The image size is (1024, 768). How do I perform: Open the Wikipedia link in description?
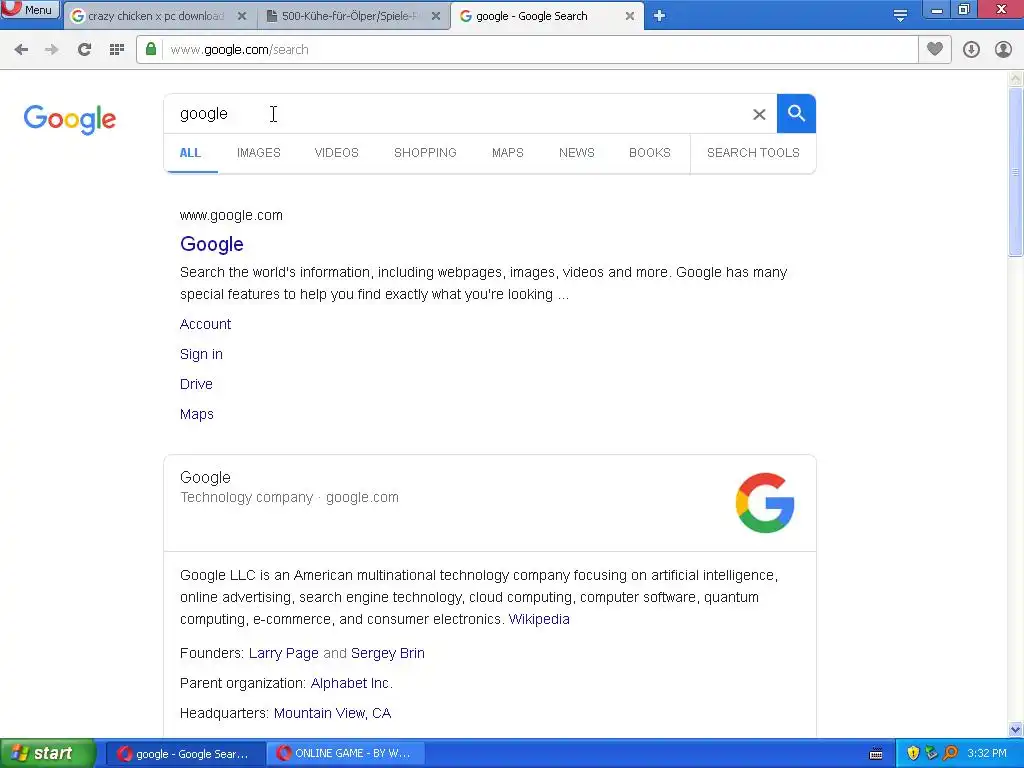click(539, 619)
